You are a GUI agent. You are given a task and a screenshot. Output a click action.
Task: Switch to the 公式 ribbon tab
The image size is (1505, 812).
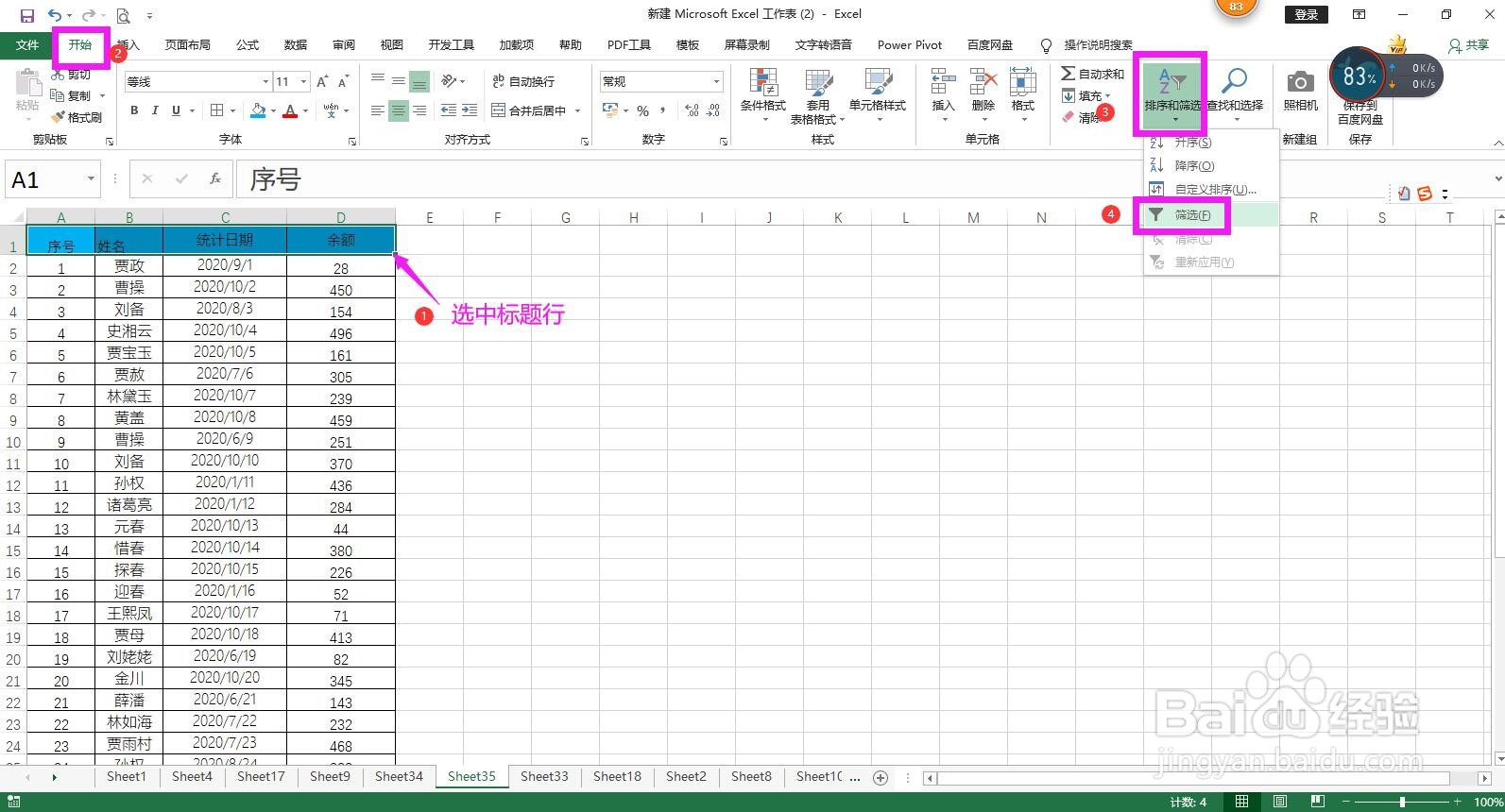pyautogui.click(x=248, y=44)
